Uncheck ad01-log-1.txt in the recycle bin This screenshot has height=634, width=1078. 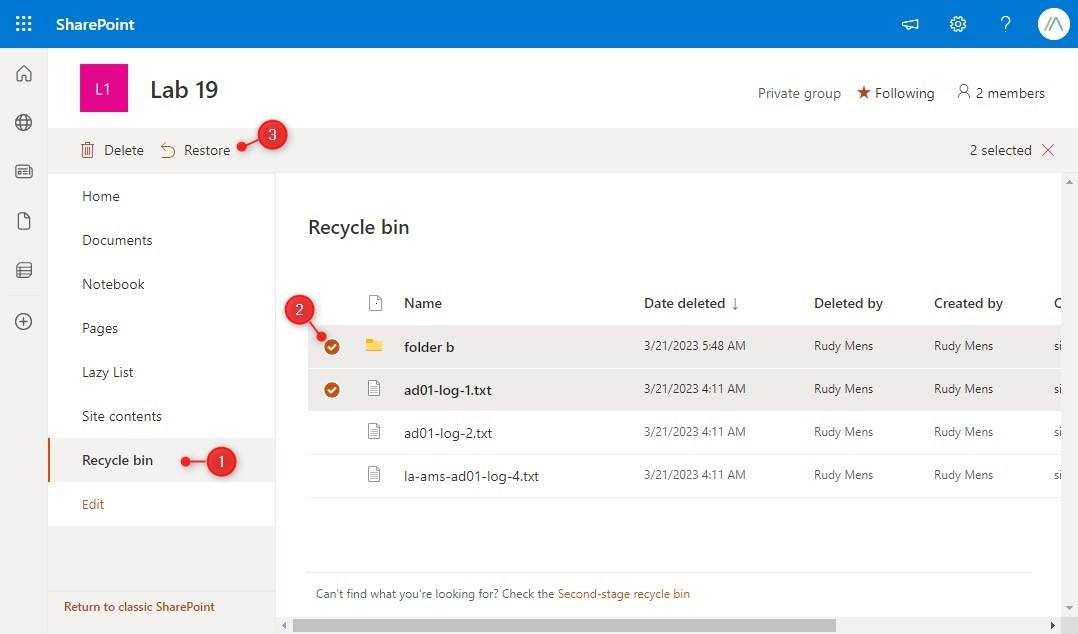(332, 390)
